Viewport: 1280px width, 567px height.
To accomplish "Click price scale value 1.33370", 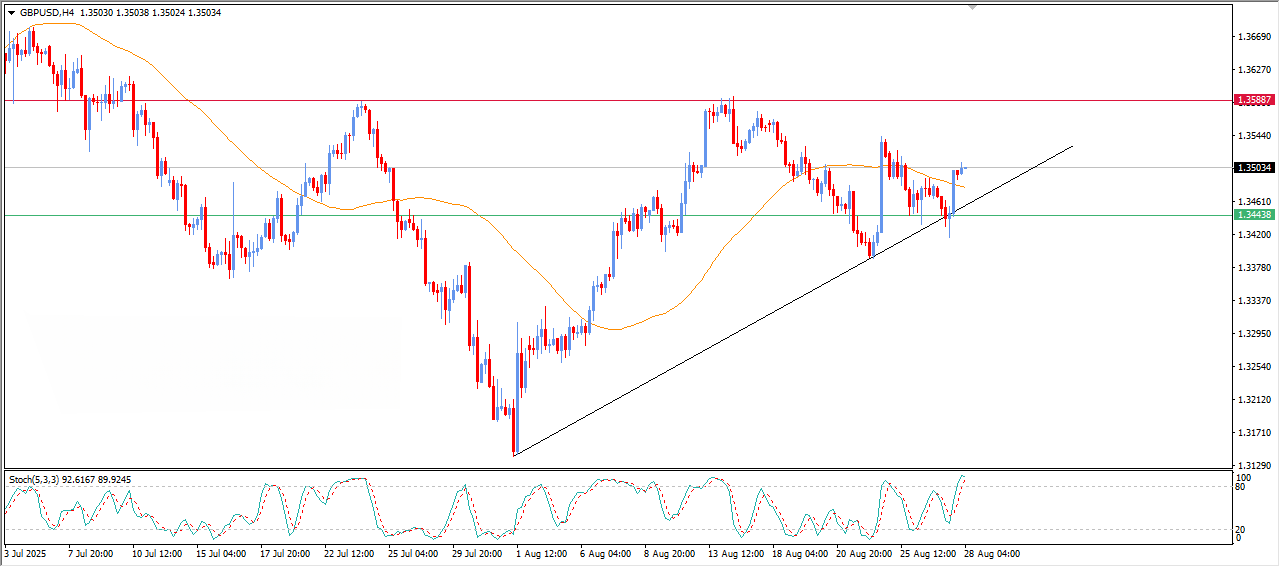I will tap(1254, 301).
